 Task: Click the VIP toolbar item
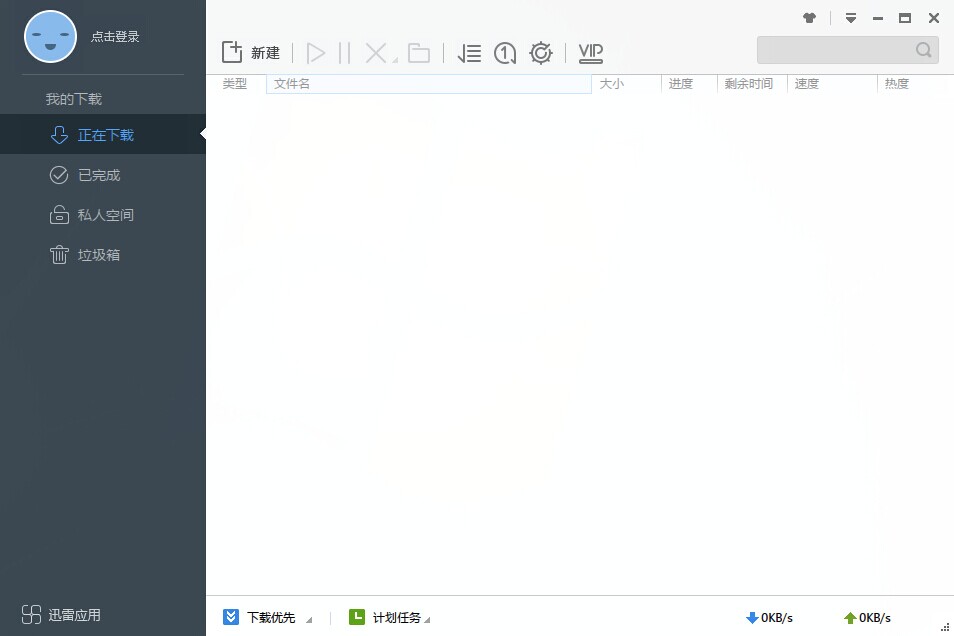[x=590, y=53]
